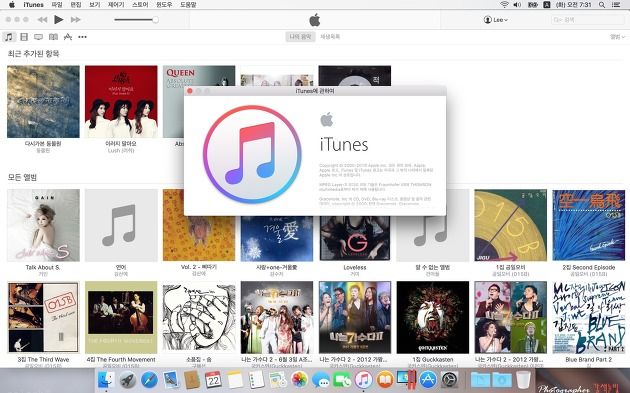Open the 보기 menu
This screenshot has height=393, width=630.
[x=94, y=5]
